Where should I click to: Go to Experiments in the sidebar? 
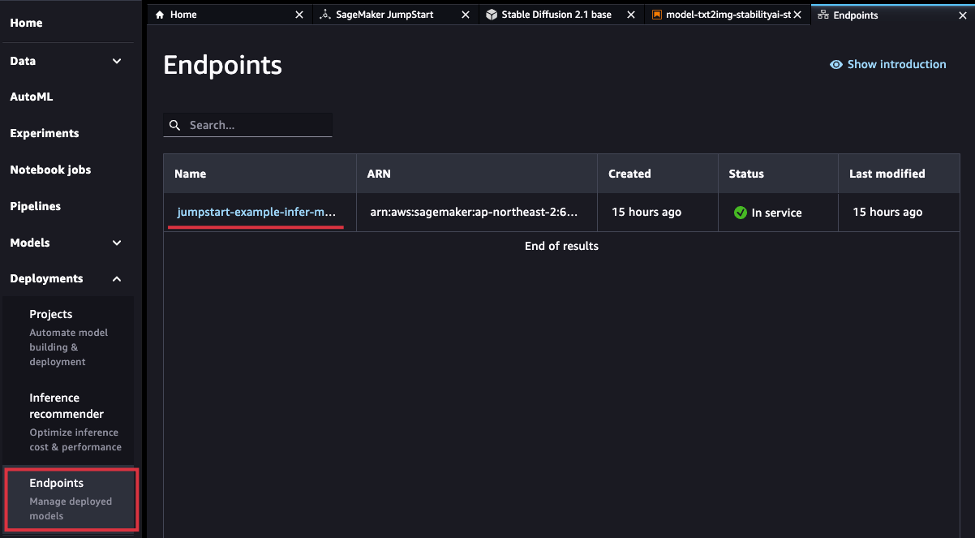point(44,133)
